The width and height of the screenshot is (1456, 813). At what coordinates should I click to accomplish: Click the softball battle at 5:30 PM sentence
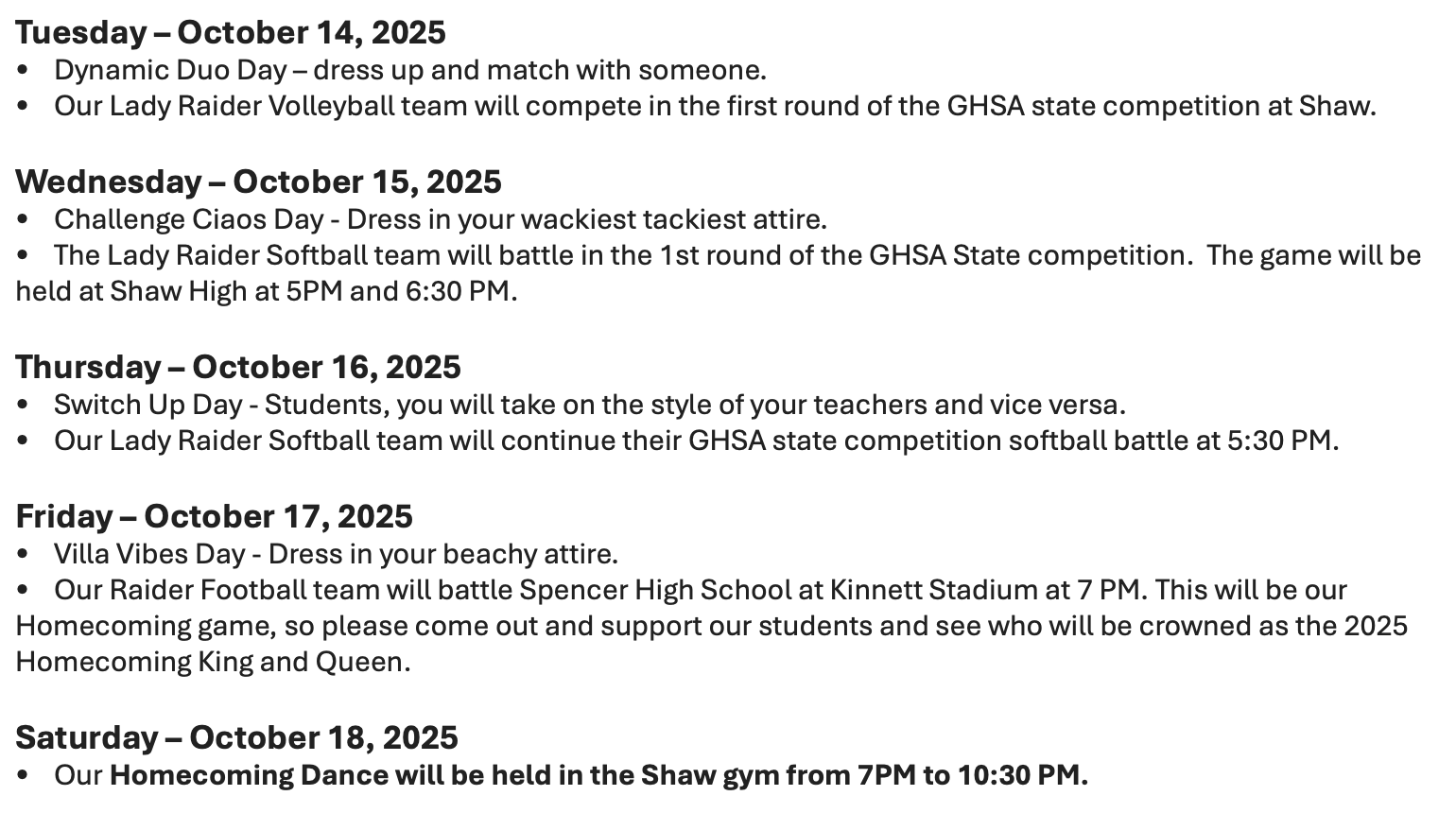(x=696, y=441)
